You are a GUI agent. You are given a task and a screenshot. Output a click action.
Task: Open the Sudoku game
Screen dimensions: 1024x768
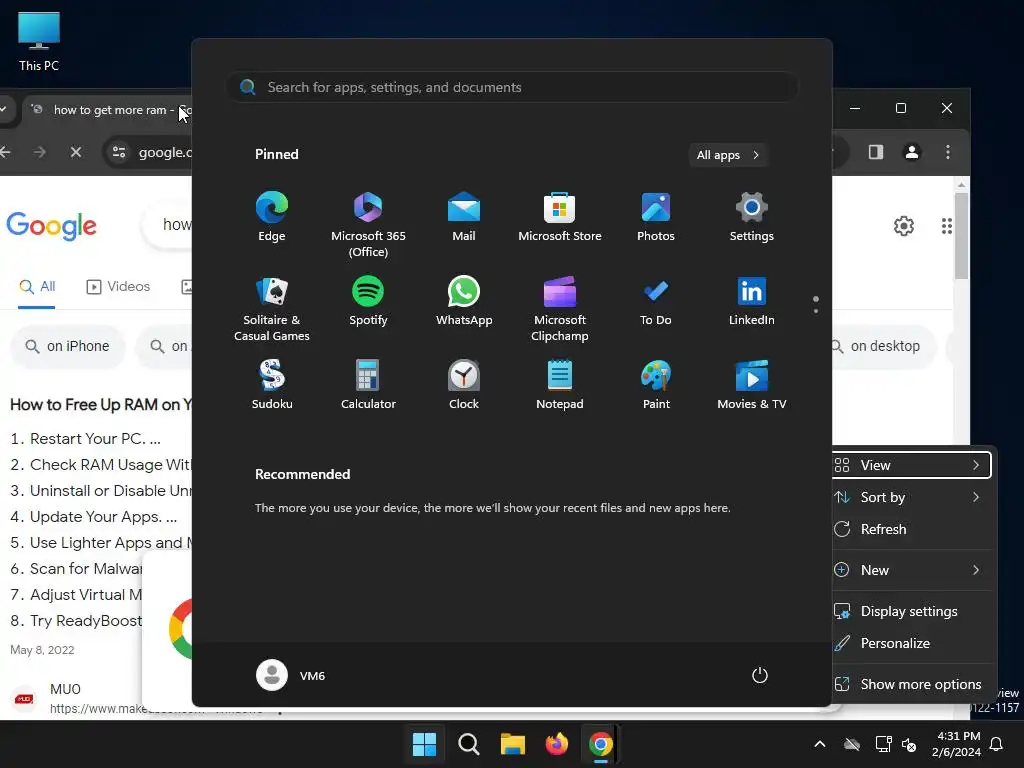(x=272, y=385)
